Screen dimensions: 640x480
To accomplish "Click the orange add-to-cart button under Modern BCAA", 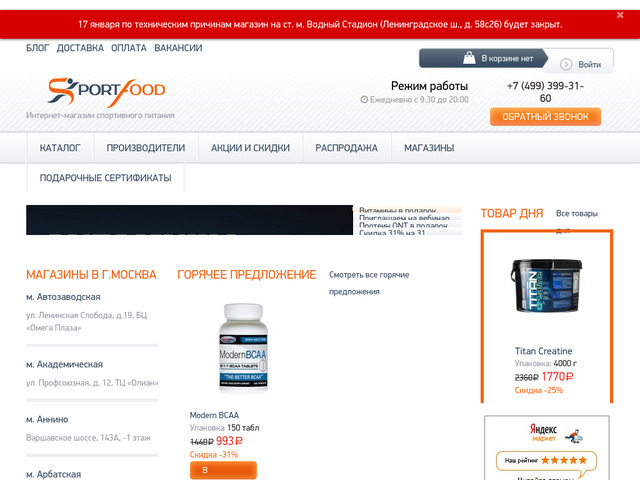I will [223, 470].
